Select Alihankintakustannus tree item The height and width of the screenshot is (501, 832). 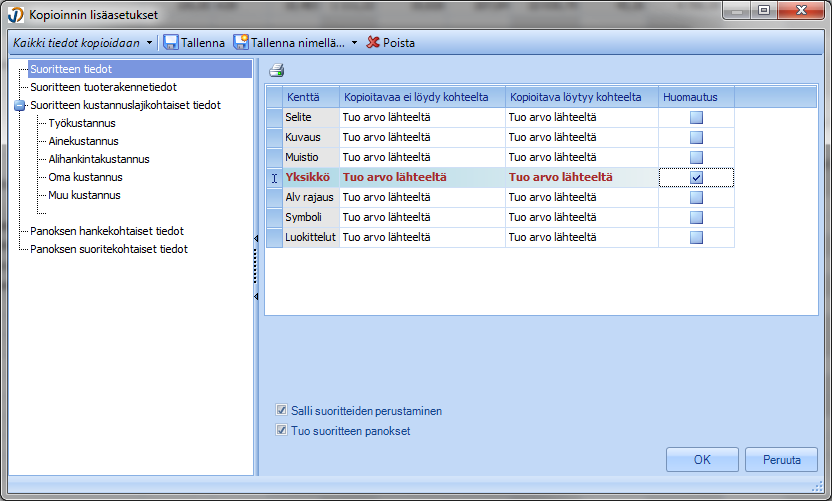(99, 159)
